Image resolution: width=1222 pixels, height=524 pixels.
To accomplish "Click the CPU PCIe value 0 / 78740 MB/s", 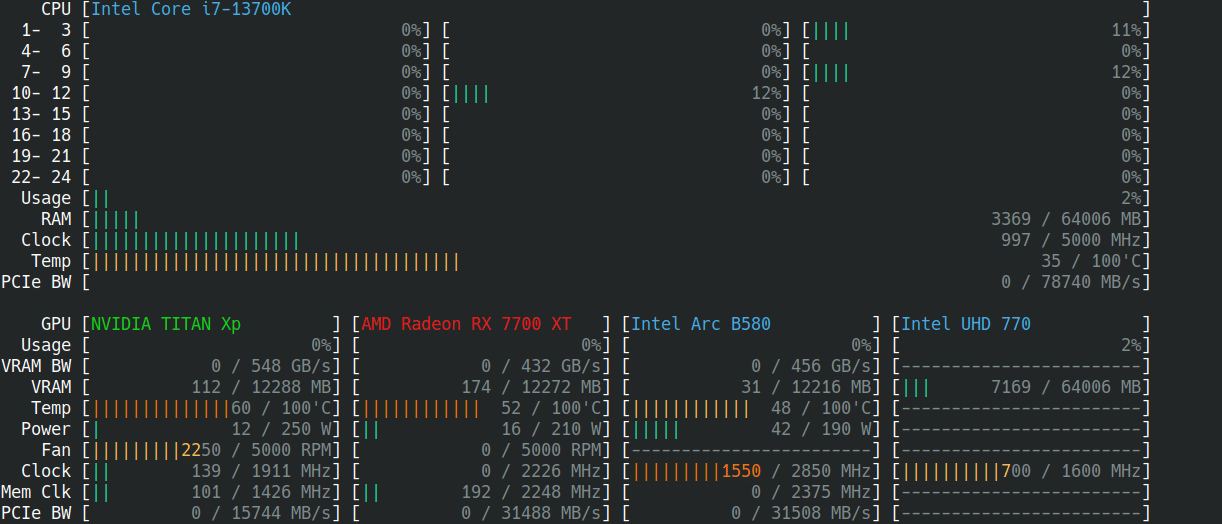I will (1071, 282).
